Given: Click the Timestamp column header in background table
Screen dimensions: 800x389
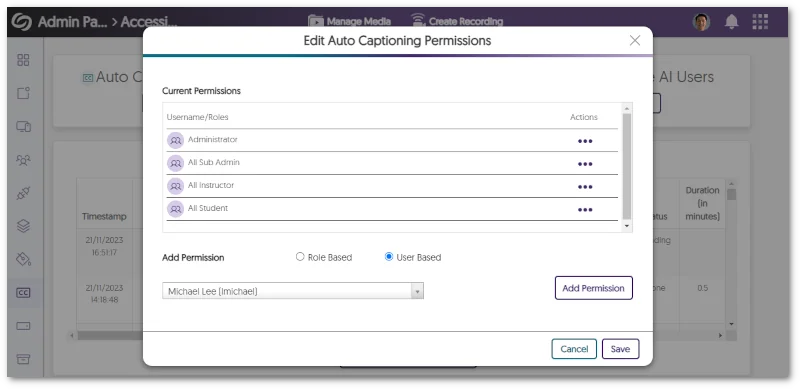Looking at the screenshot, I should 104,216.
